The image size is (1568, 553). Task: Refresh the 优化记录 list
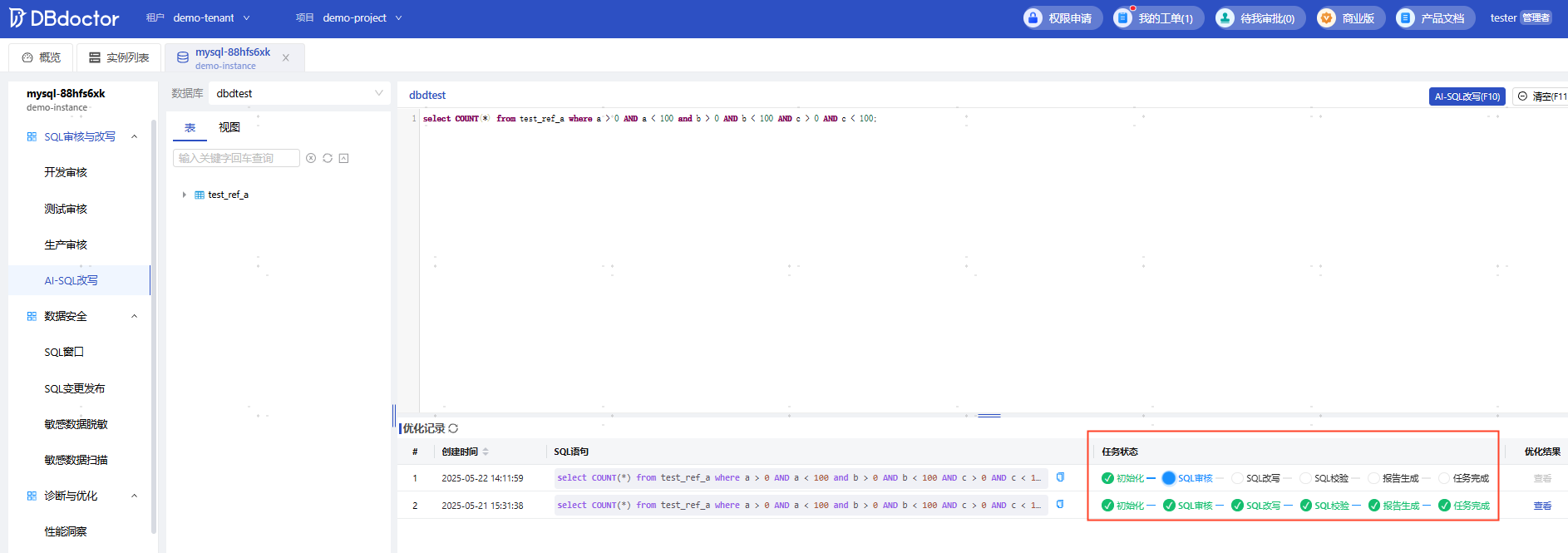(x=453, y=428)
